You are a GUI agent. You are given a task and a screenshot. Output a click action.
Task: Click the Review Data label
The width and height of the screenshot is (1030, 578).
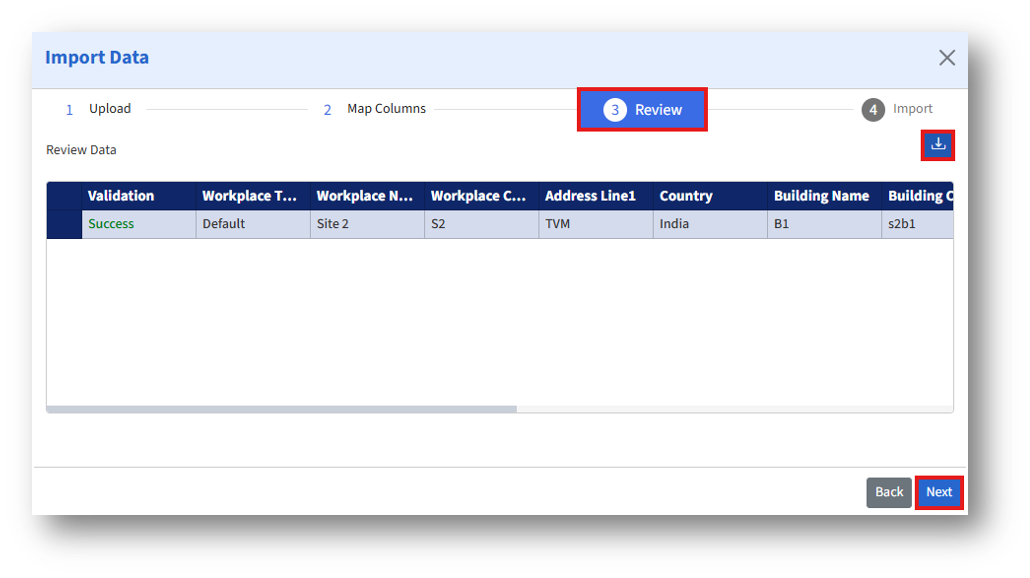81,150
